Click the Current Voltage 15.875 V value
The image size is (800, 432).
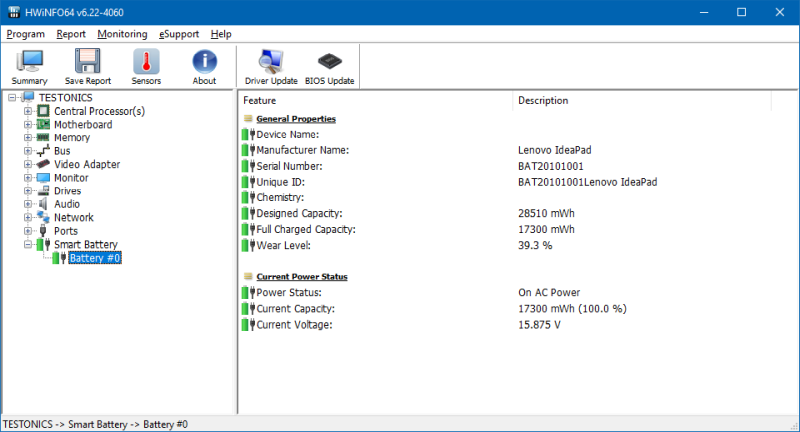pyautogui.click(x=539, y=324)
